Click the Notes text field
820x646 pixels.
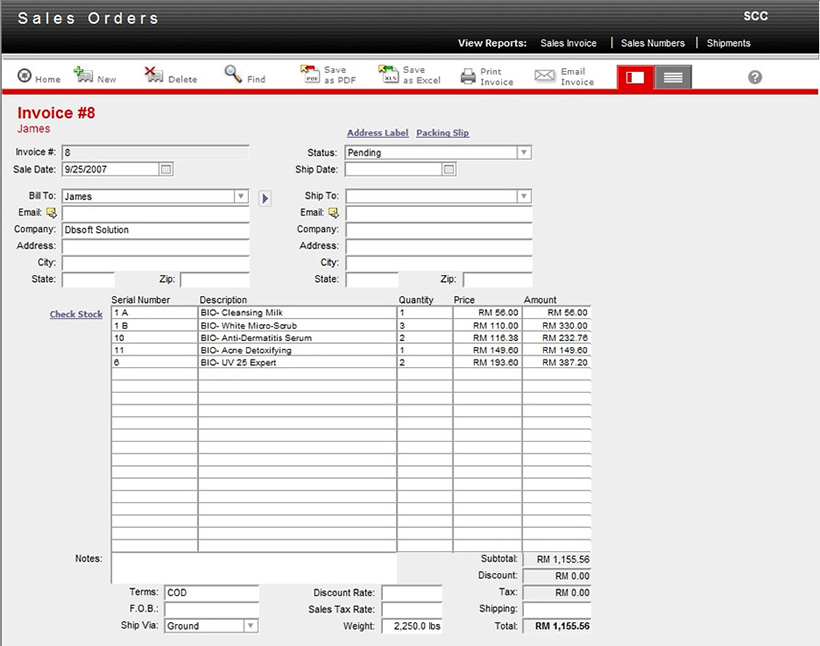click(x=253, y=567)
